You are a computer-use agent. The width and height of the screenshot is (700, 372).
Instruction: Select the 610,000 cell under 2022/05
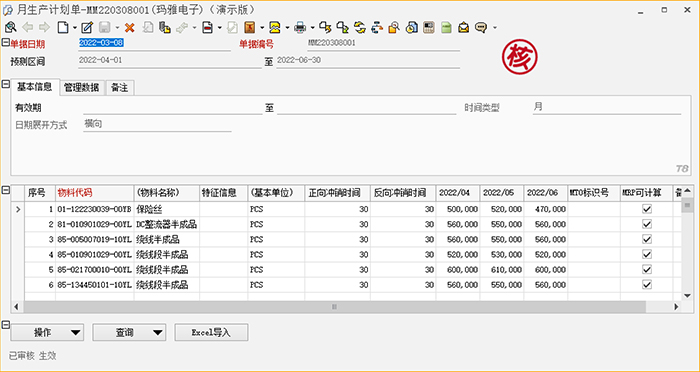[x=502, y=270]
